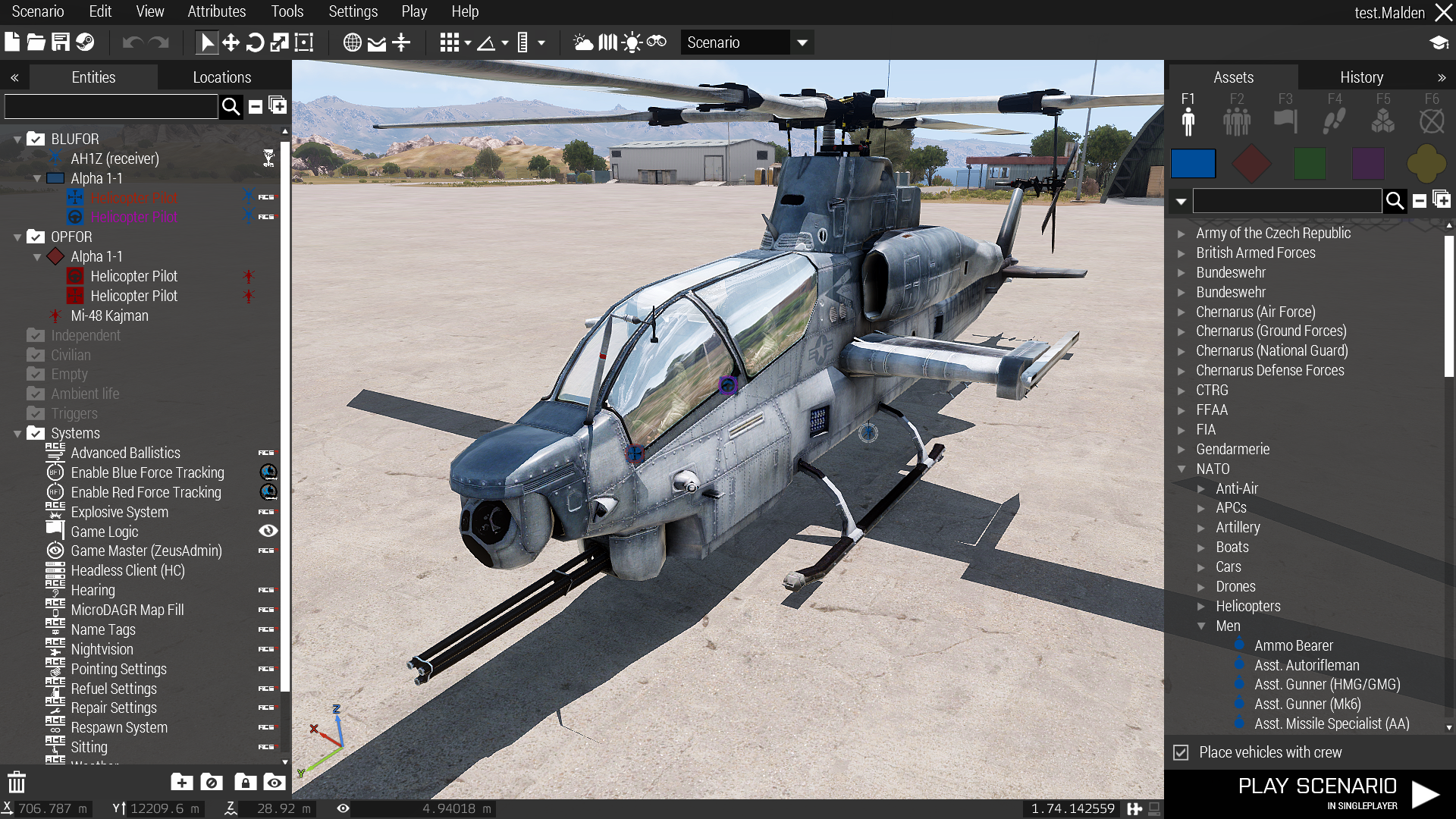Image resolution: width=1456 pixels, height=819 pixels.
Task: Open the Attributes menu
Action: pos(216,11)
